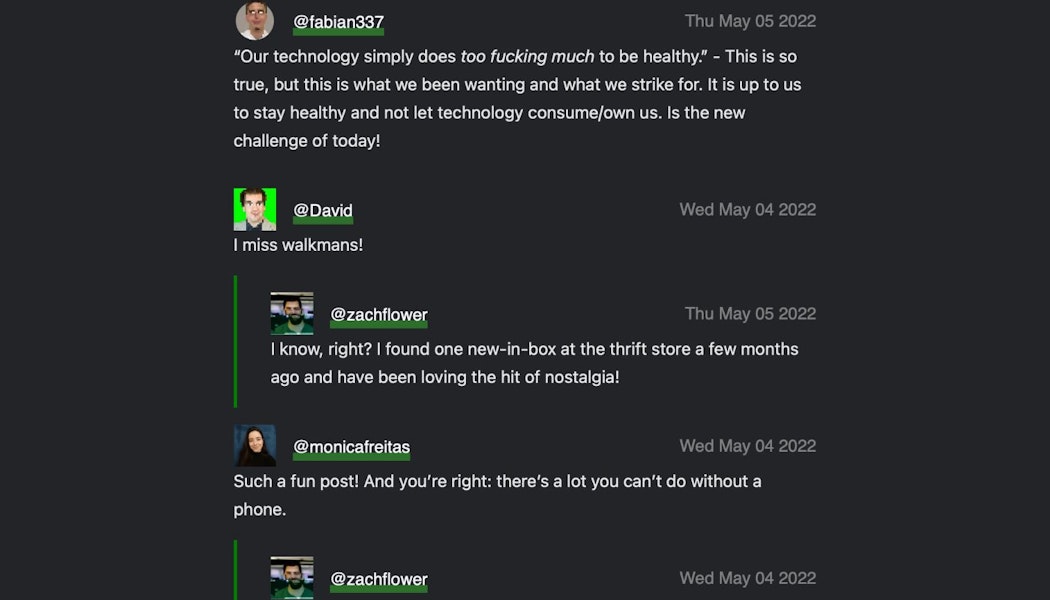Click zachflower's reply about the thrift store find

(x=534, y=363)
